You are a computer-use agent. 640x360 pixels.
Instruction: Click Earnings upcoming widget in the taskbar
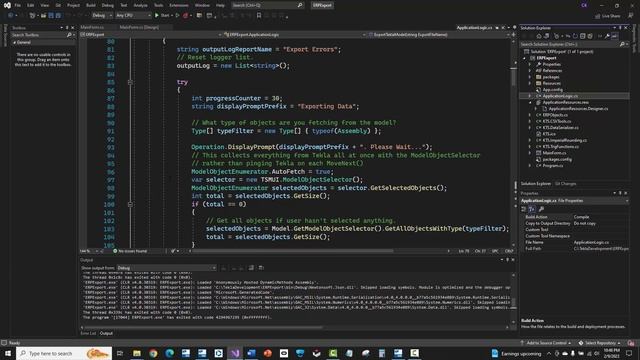[x=516, y=353]
